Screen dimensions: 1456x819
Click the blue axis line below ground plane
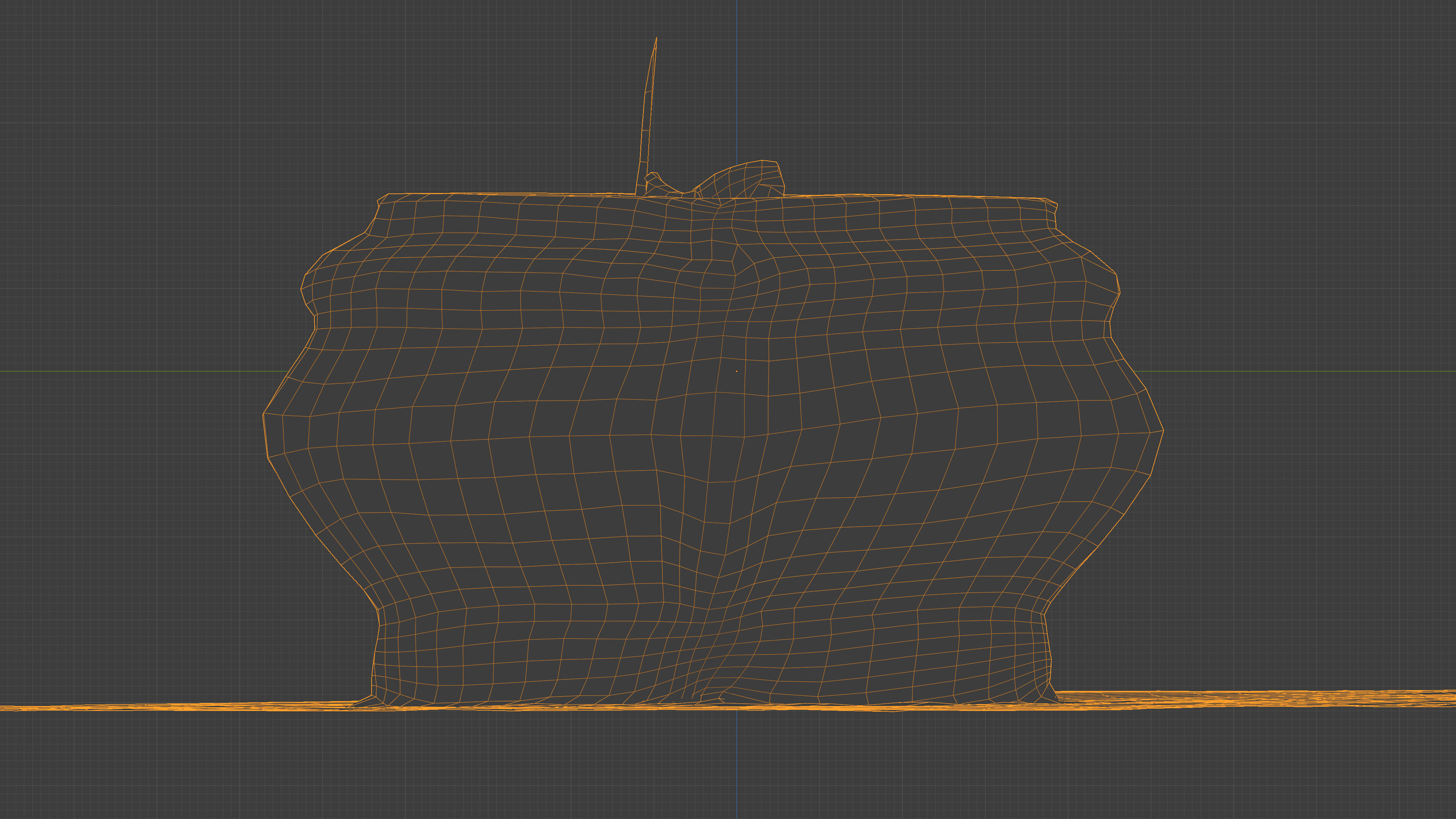click(x=736, y=763)
